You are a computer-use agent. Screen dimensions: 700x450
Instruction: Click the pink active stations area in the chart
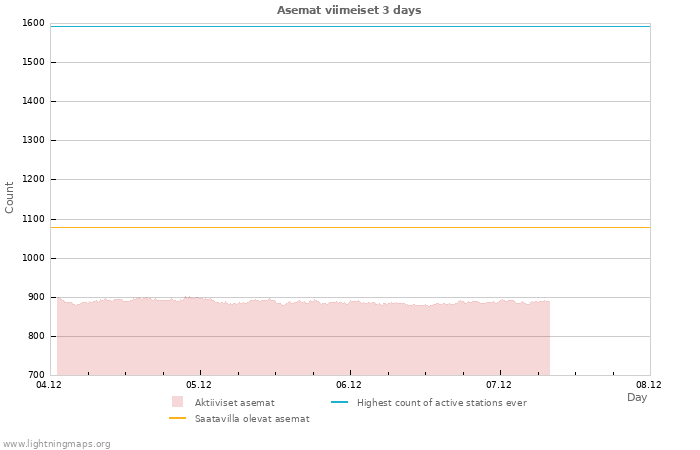(300, 338)
